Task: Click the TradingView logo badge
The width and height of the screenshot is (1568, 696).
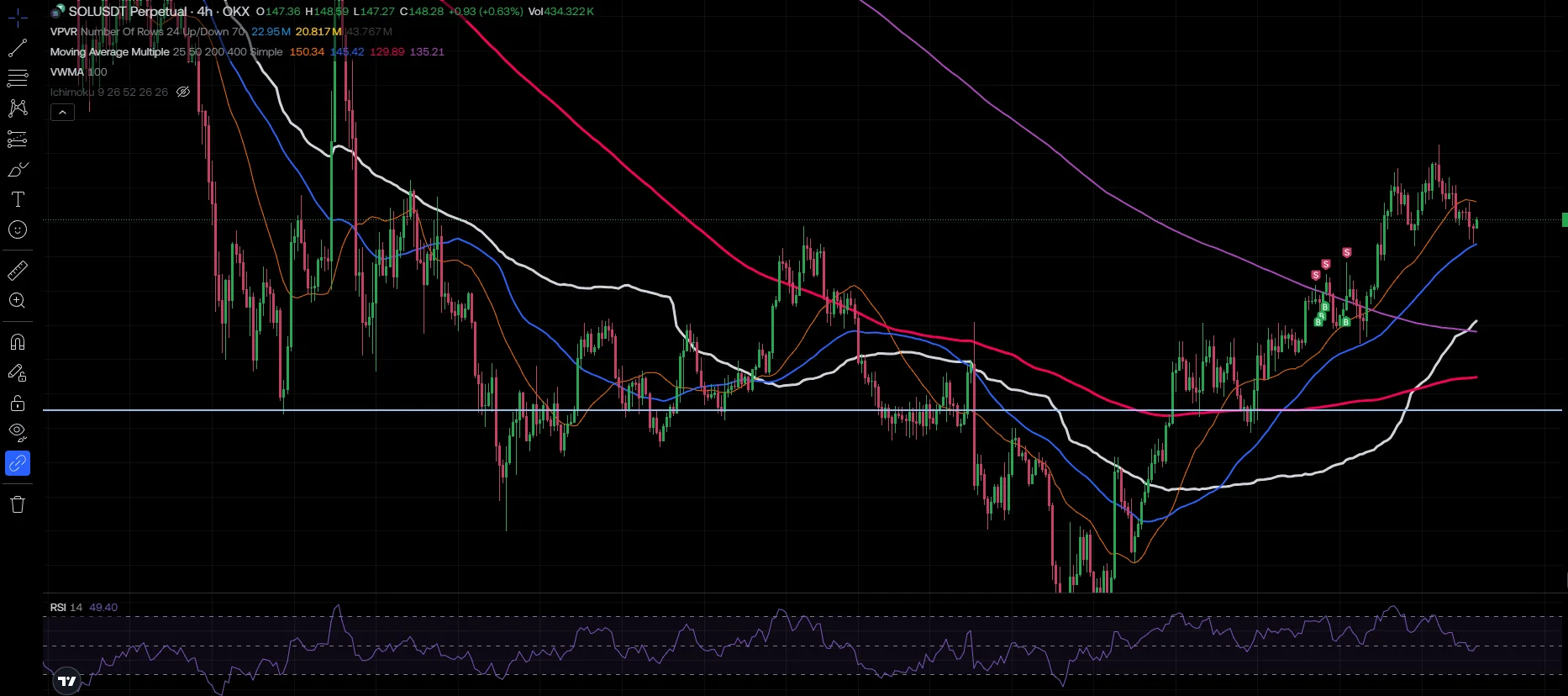Action: 66,681
